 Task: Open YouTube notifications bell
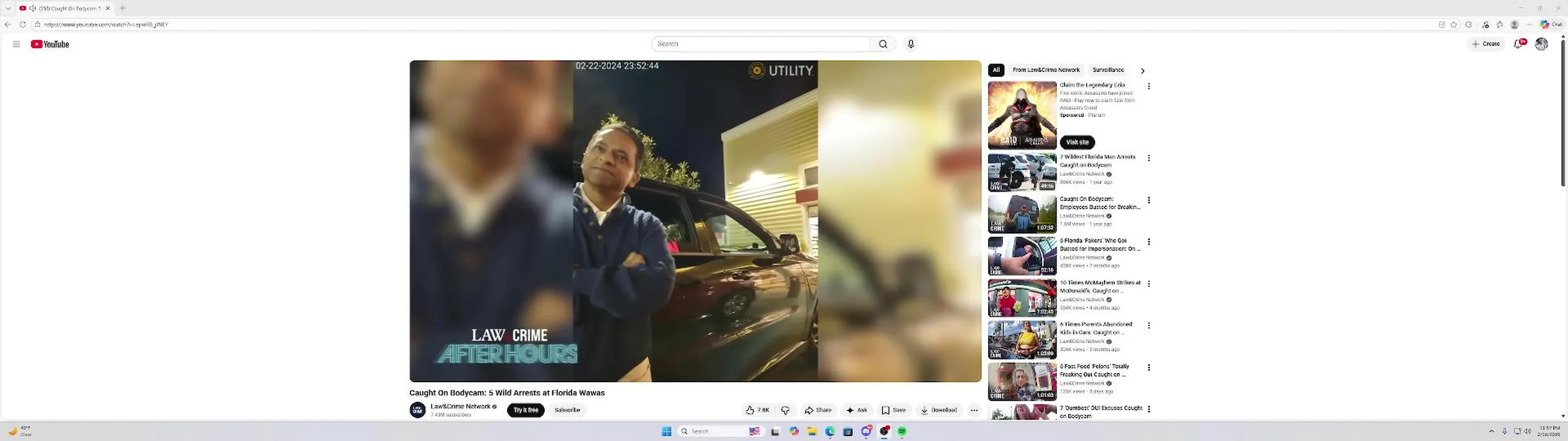(1519, 43)
